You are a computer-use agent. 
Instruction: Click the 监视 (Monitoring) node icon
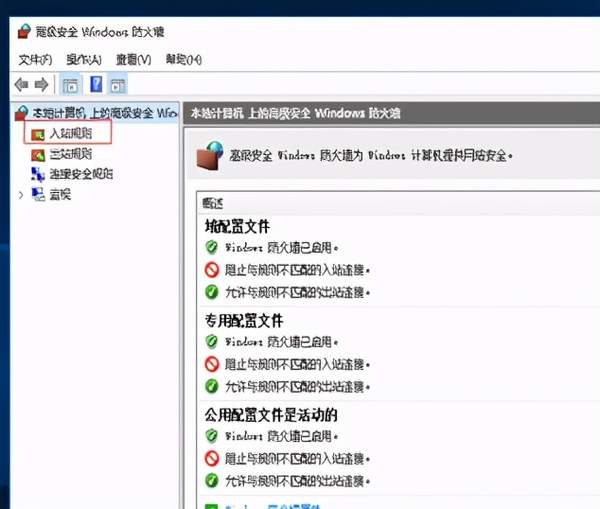38,194
